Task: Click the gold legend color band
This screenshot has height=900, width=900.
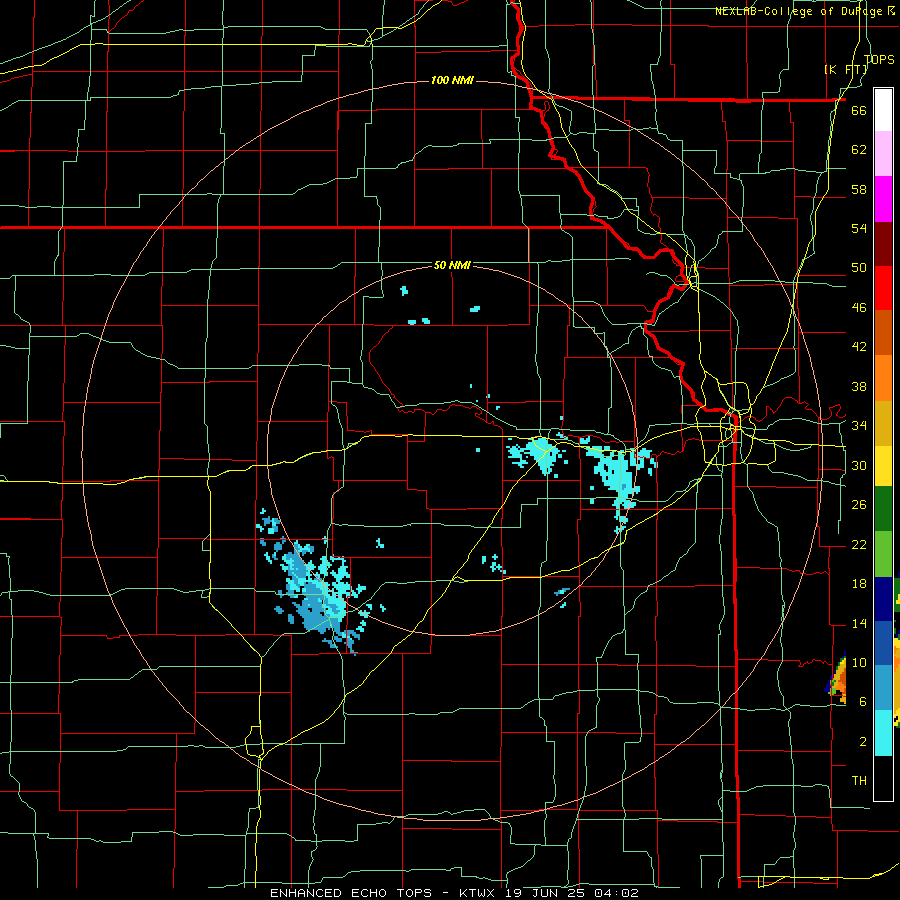Action: click(x=883, y=422)
